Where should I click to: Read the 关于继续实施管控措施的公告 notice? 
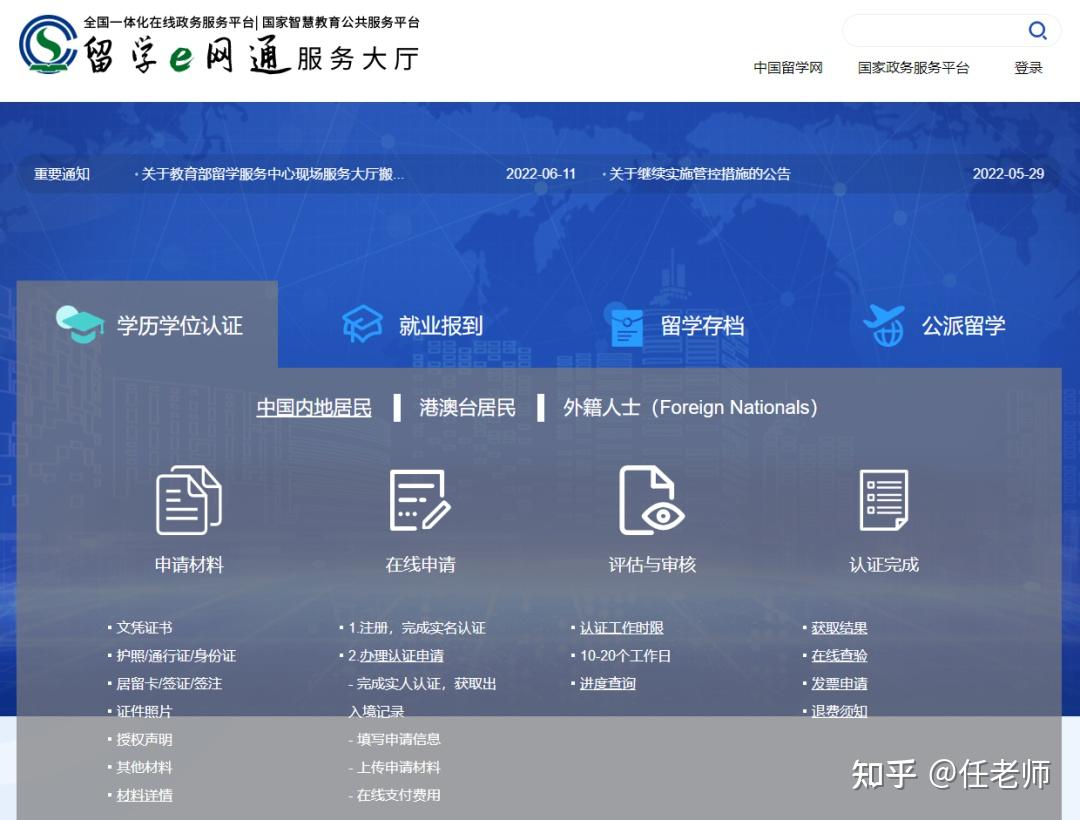(x=697, y=173)
